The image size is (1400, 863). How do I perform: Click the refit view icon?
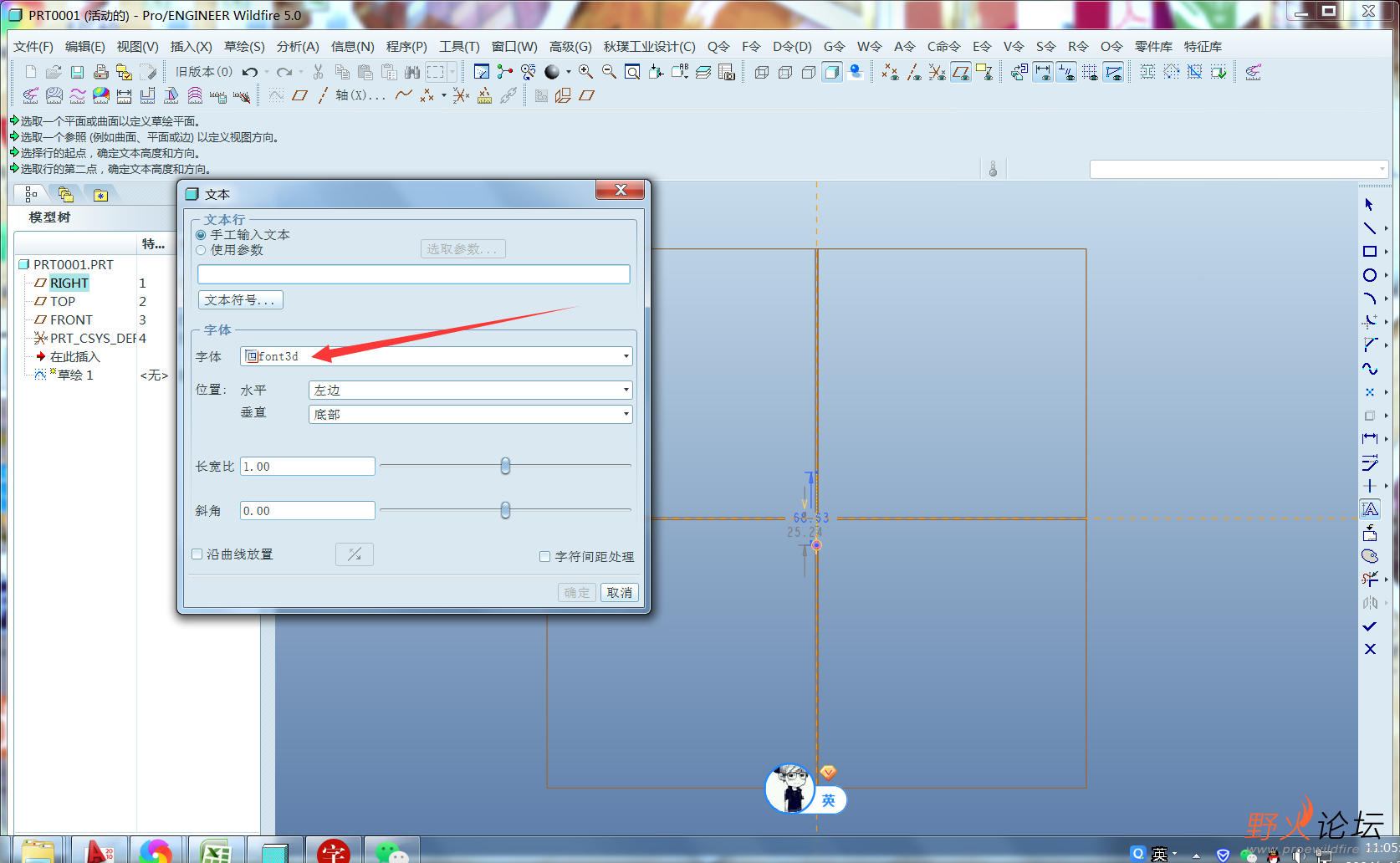coord(632,72)
